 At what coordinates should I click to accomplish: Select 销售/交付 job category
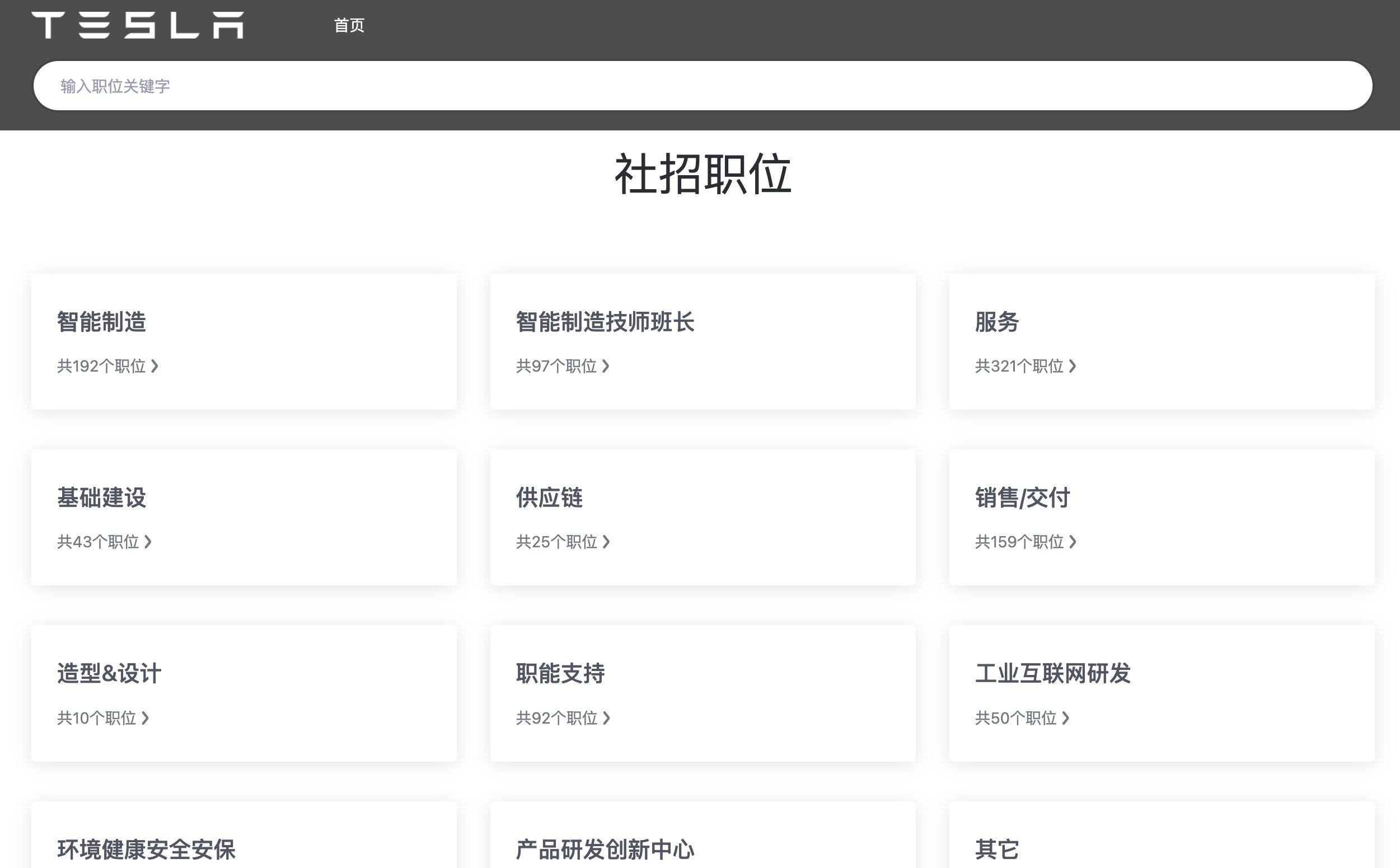1022,498
